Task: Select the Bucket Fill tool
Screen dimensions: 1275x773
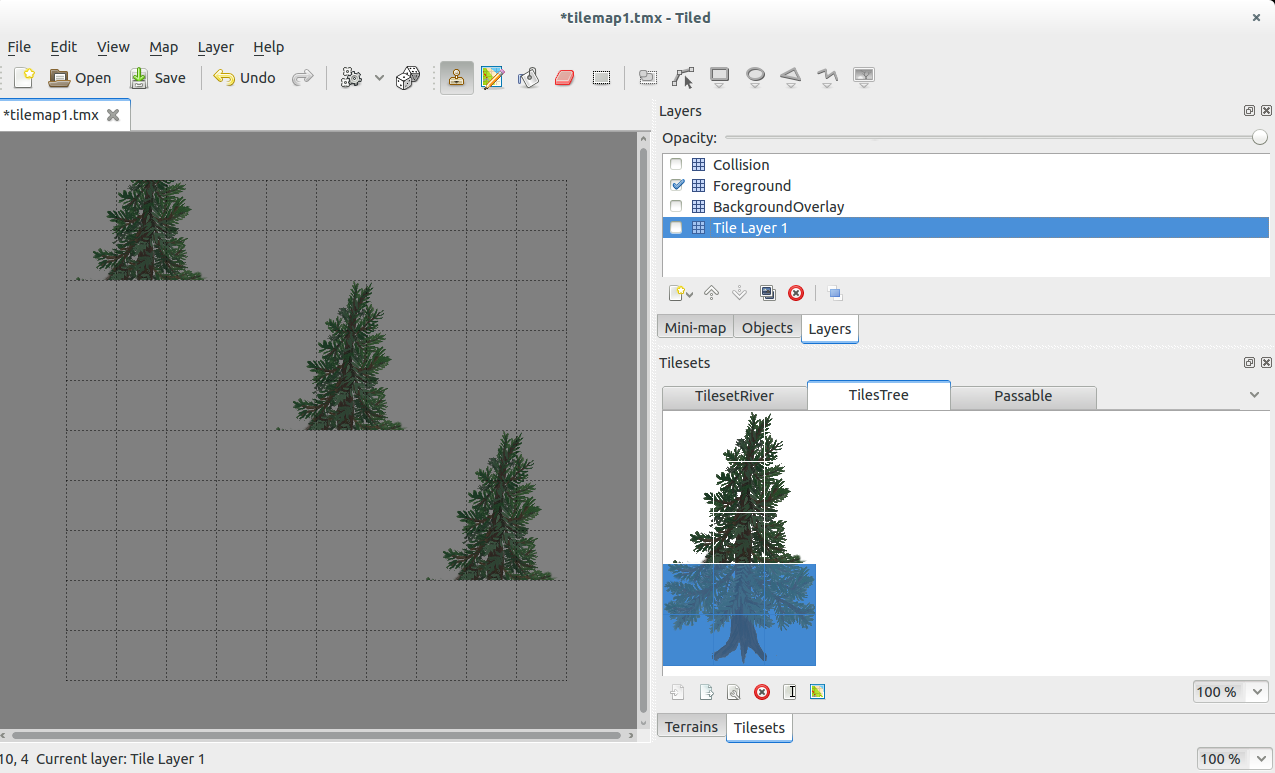Action: 528,77
